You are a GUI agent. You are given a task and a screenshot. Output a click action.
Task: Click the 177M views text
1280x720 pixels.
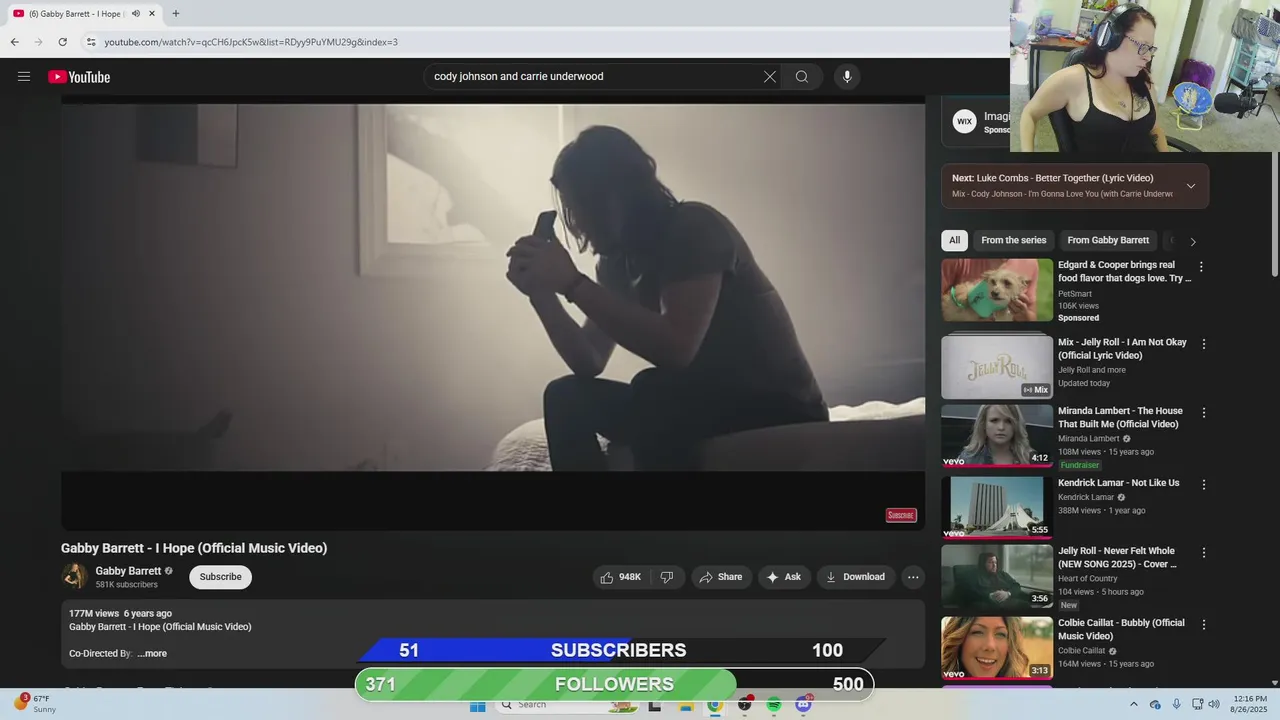coord(94,613)
